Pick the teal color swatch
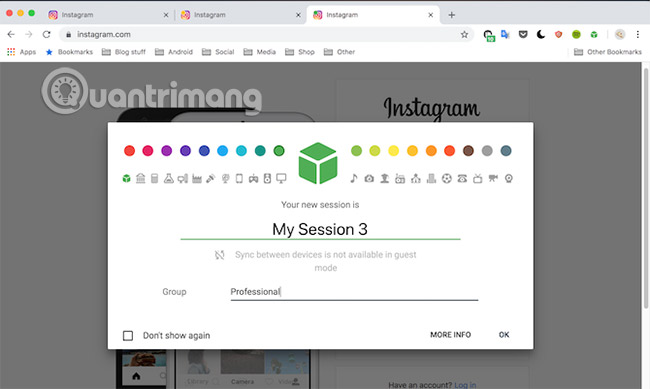The width and height of the screenshot is (650, 389). pyautogui.click(x=260, y=151)
